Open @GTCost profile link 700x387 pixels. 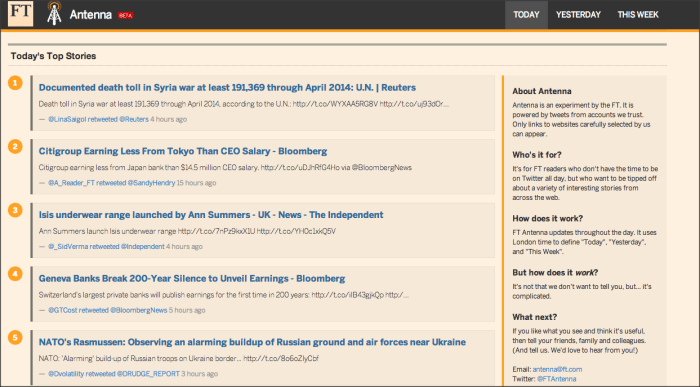[63, 310]
